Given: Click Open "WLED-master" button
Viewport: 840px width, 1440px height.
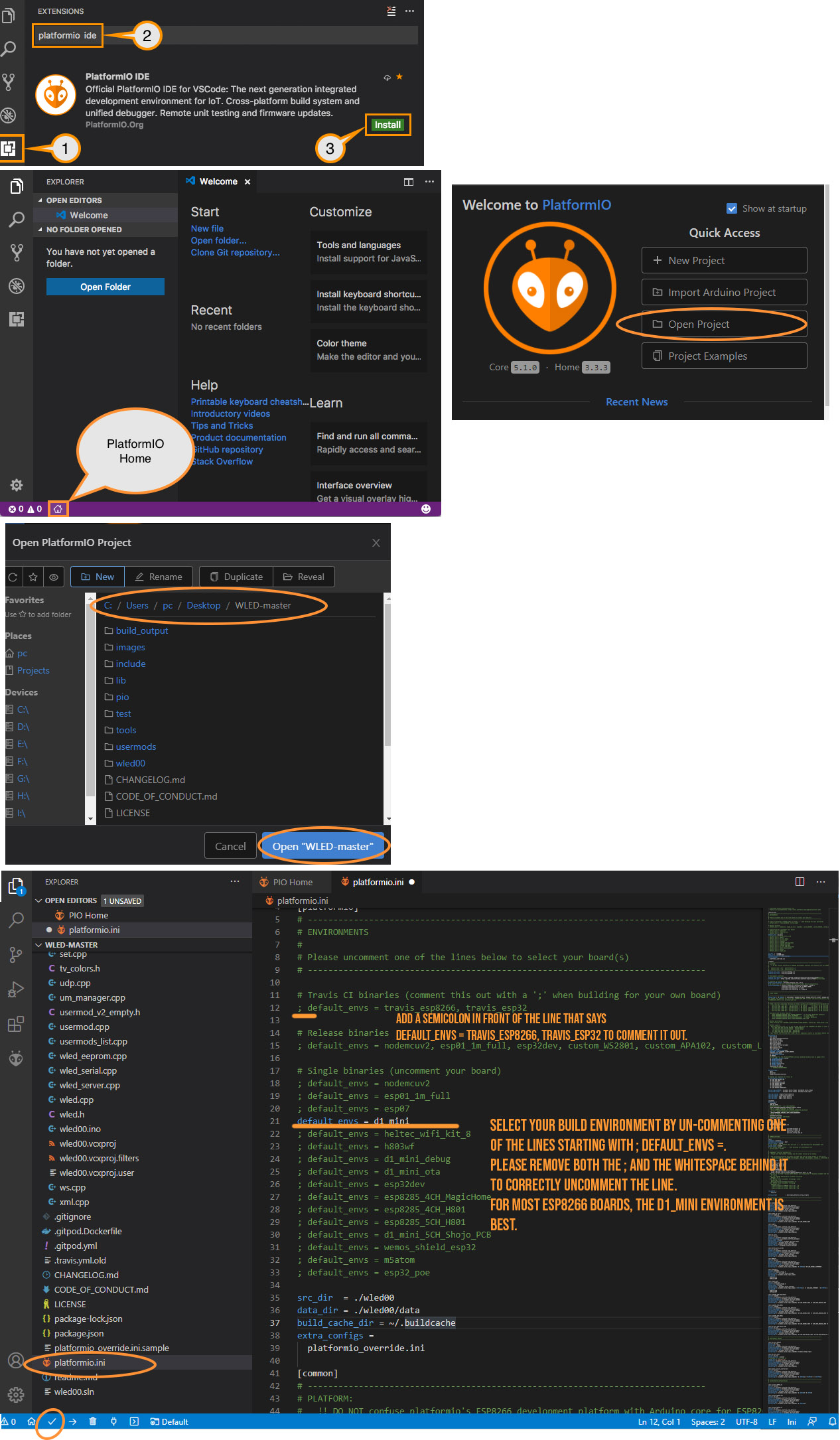Looking at the screenshot, I should pyautogui.click(x=322, y=846).
